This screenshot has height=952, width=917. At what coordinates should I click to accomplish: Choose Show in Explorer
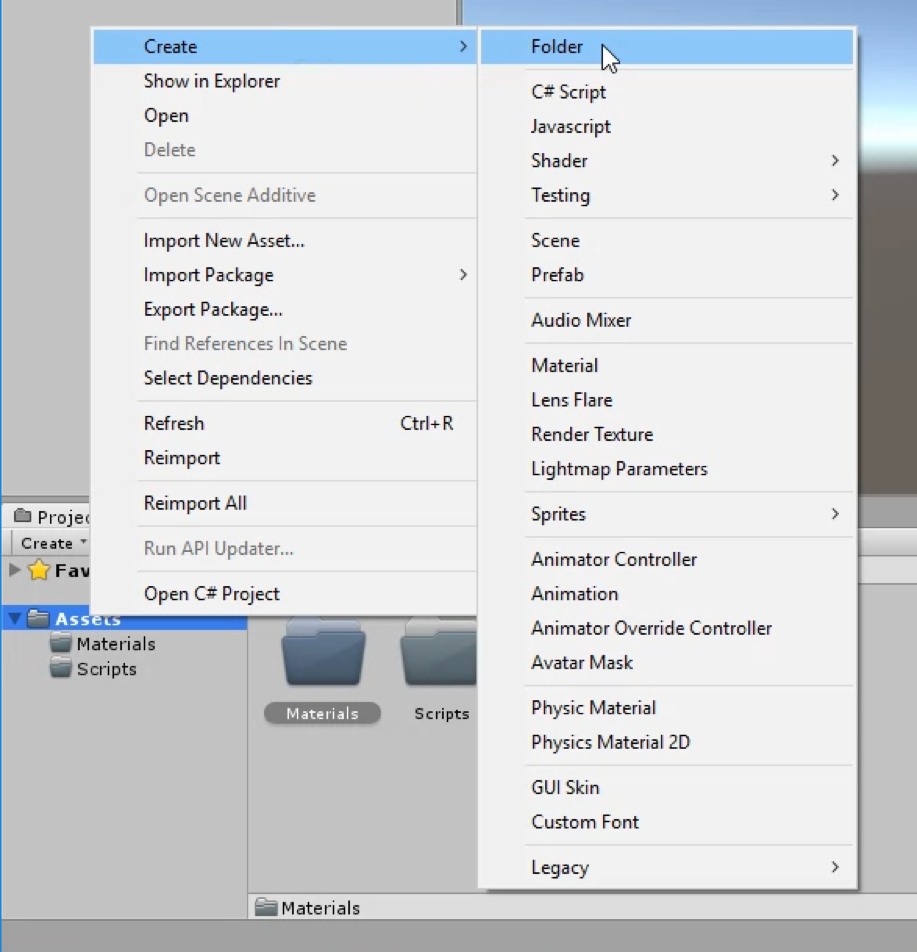click(x=285, y=81)
